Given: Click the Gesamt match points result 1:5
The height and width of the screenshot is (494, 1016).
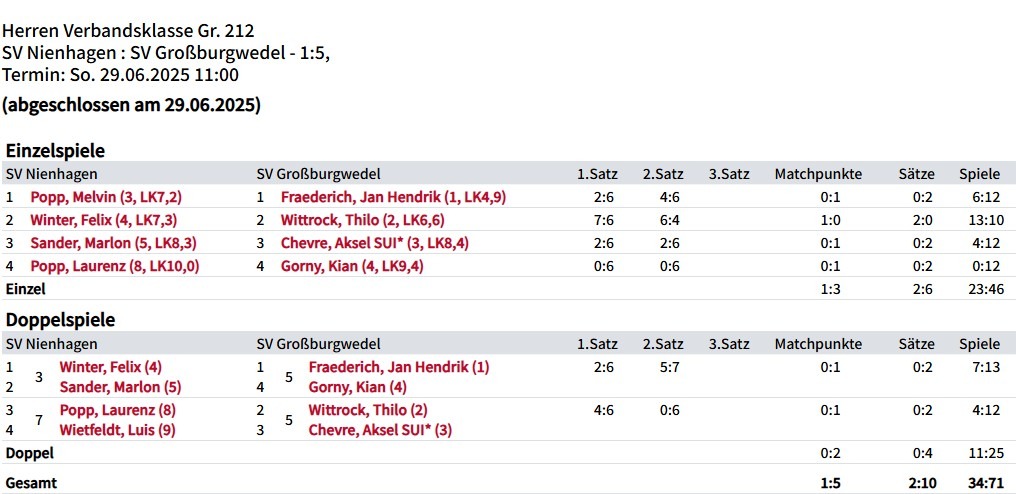Looking at the screenshot, I should pos(830,483).
